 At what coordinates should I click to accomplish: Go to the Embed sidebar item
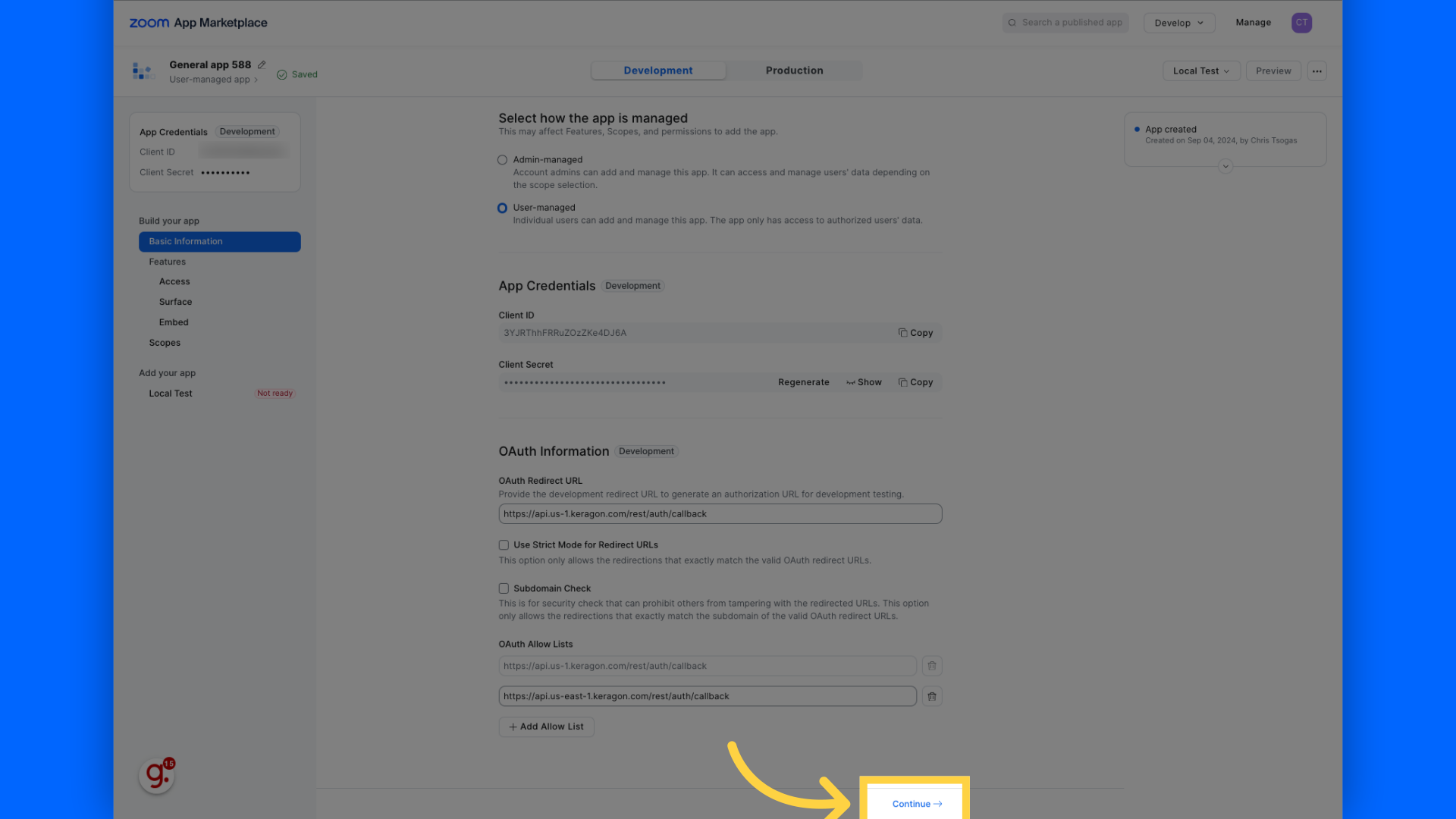pyautogui.click(x=174, y=322)
